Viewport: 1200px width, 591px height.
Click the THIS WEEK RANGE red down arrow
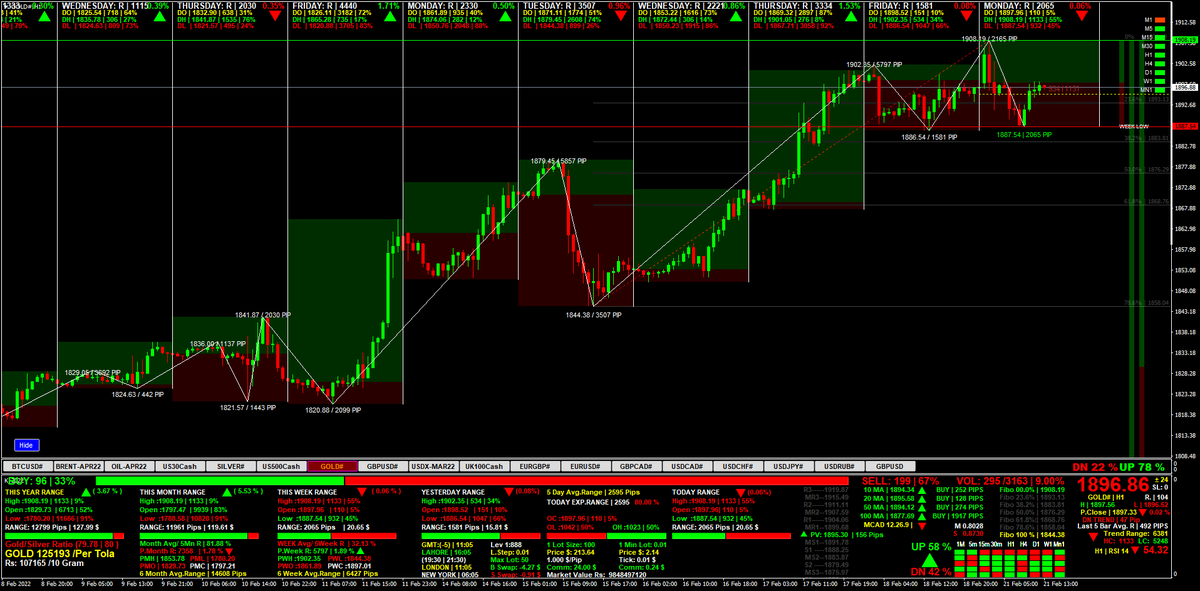pos(362,492)
